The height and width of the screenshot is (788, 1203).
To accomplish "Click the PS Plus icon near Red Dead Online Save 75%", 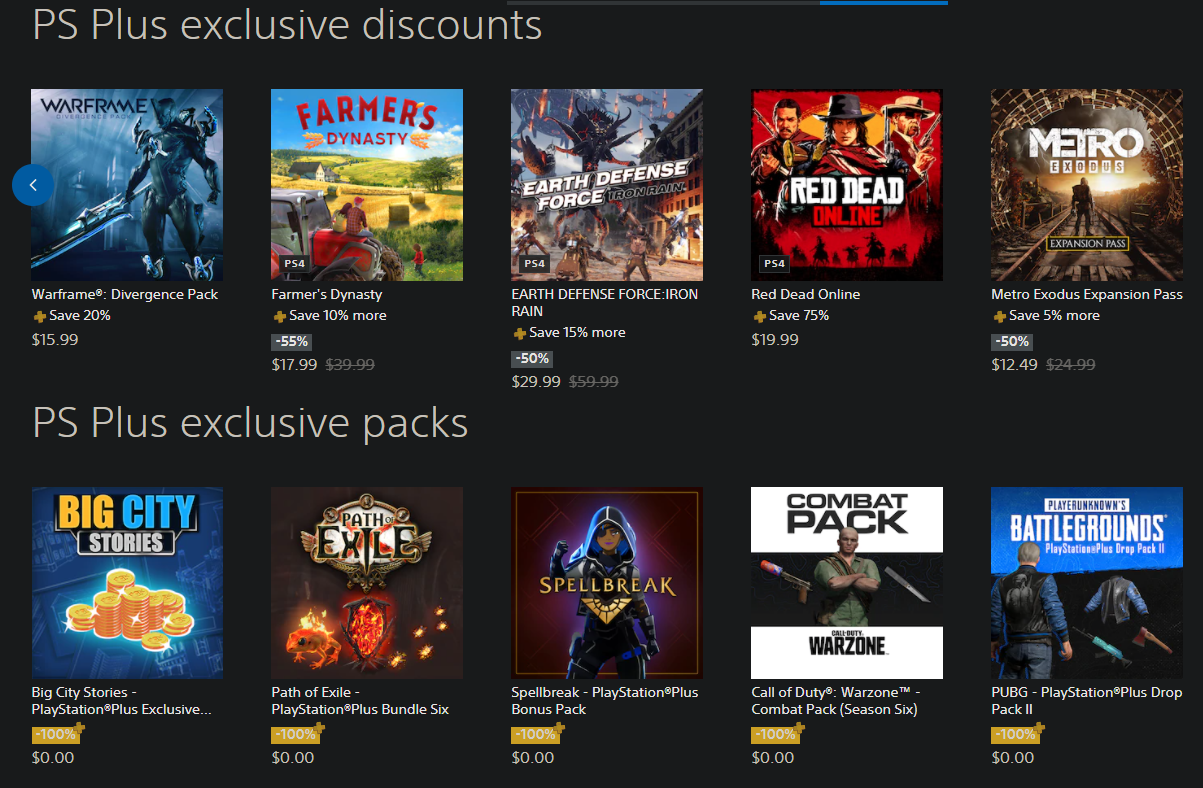I will (758, 315).
